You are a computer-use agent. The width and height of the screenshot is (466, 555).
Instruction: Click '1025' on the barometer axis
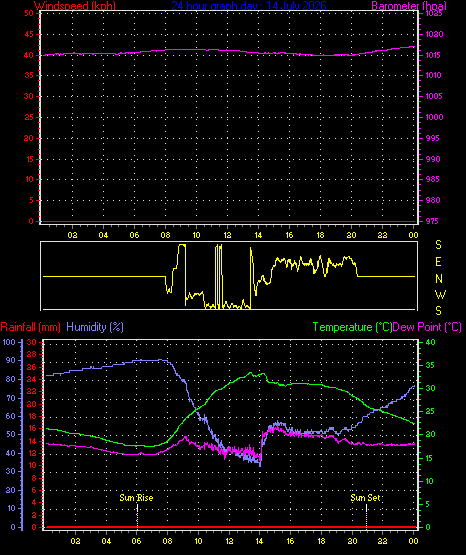point(434,13)
